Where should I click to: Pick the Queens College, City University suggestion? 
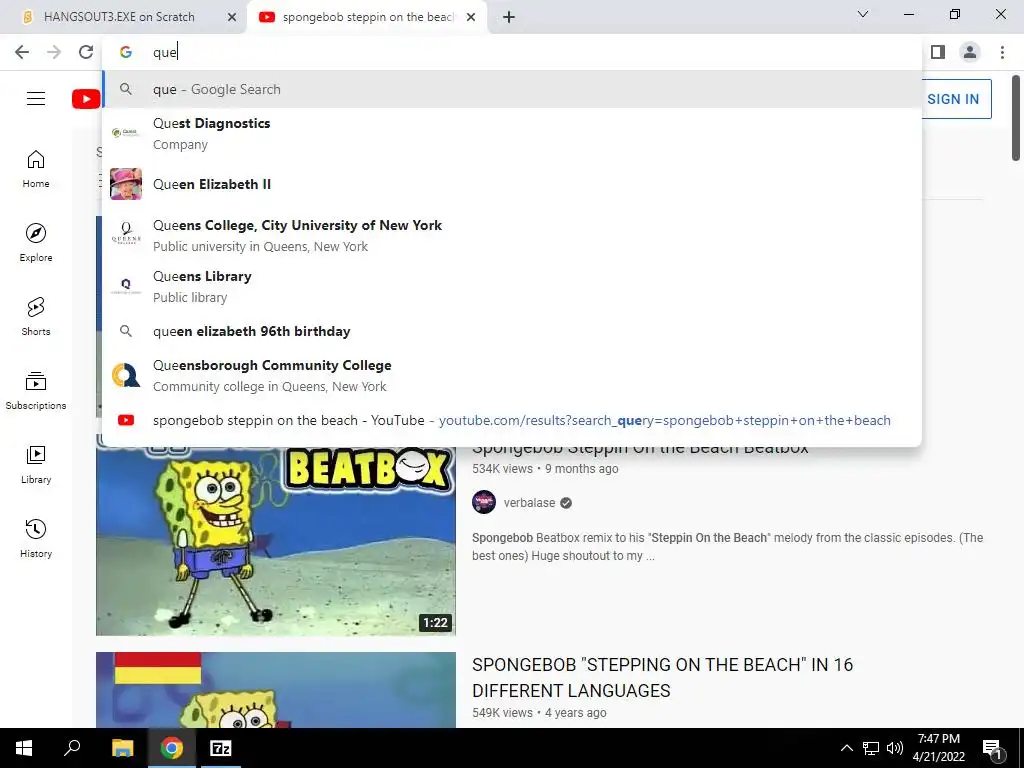[512, 235]
